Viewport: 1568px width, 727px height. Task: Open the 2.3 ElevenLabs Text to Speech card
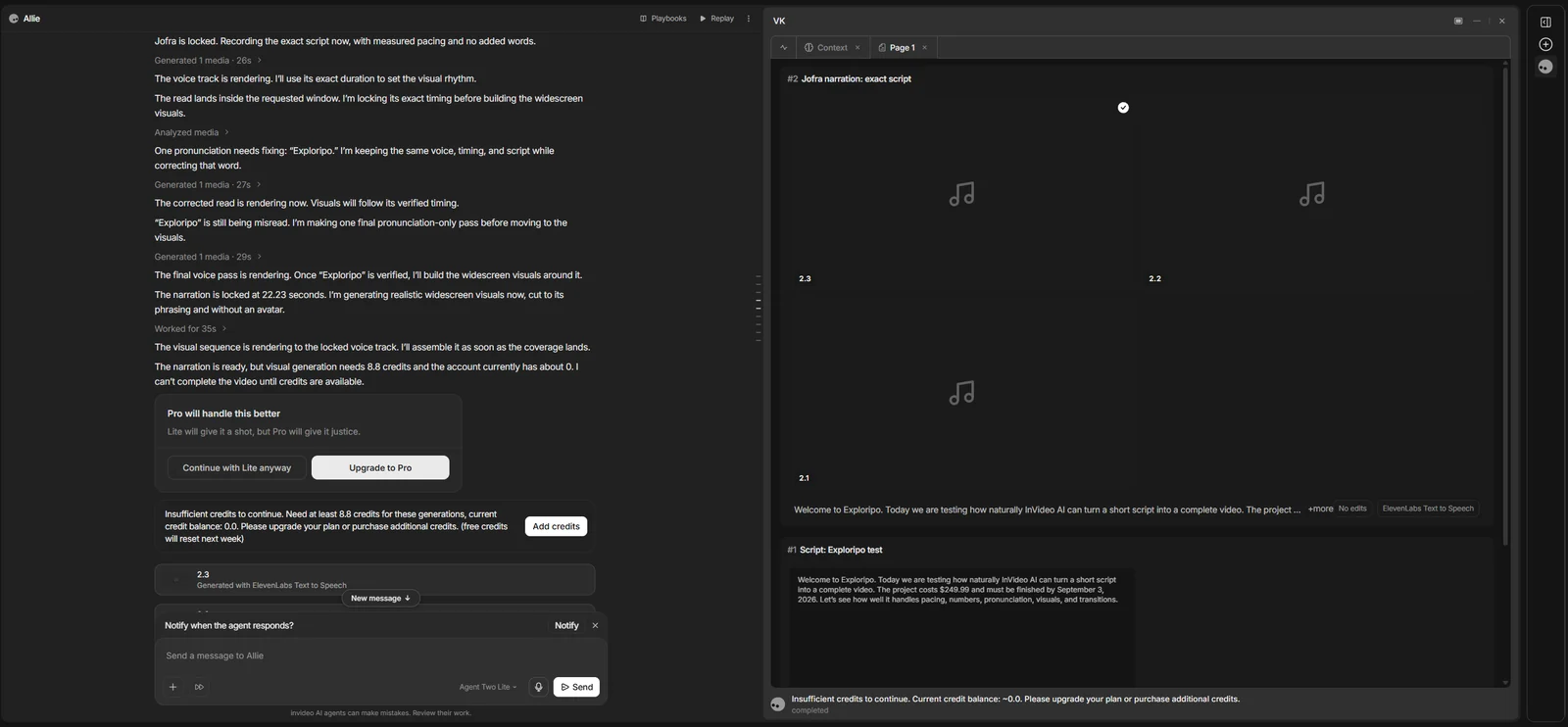374,579
